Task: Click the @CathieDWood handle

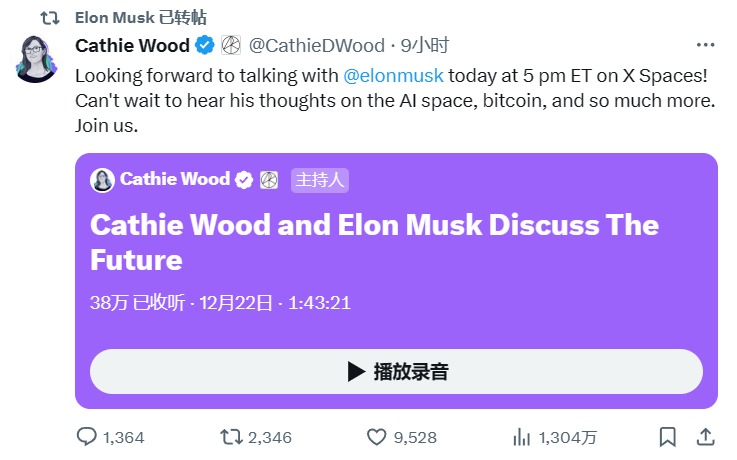Action: coord(315,45)
